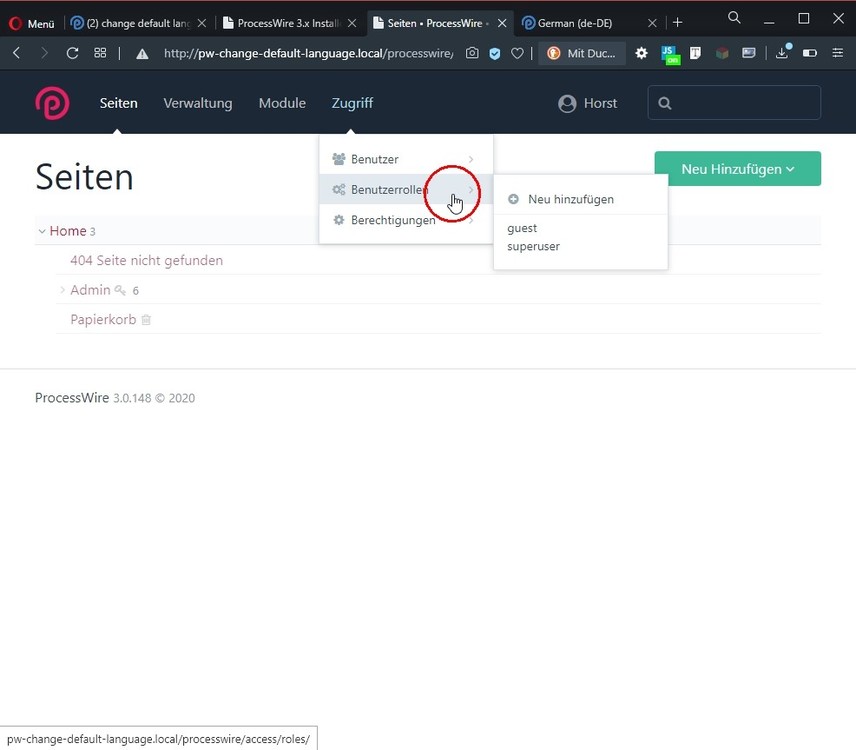Image resolution: width=856 pixels, height=750 pixels.
Task: Click the plus icon beside Neu hinzufügen
Action: (x=514, y=199)
